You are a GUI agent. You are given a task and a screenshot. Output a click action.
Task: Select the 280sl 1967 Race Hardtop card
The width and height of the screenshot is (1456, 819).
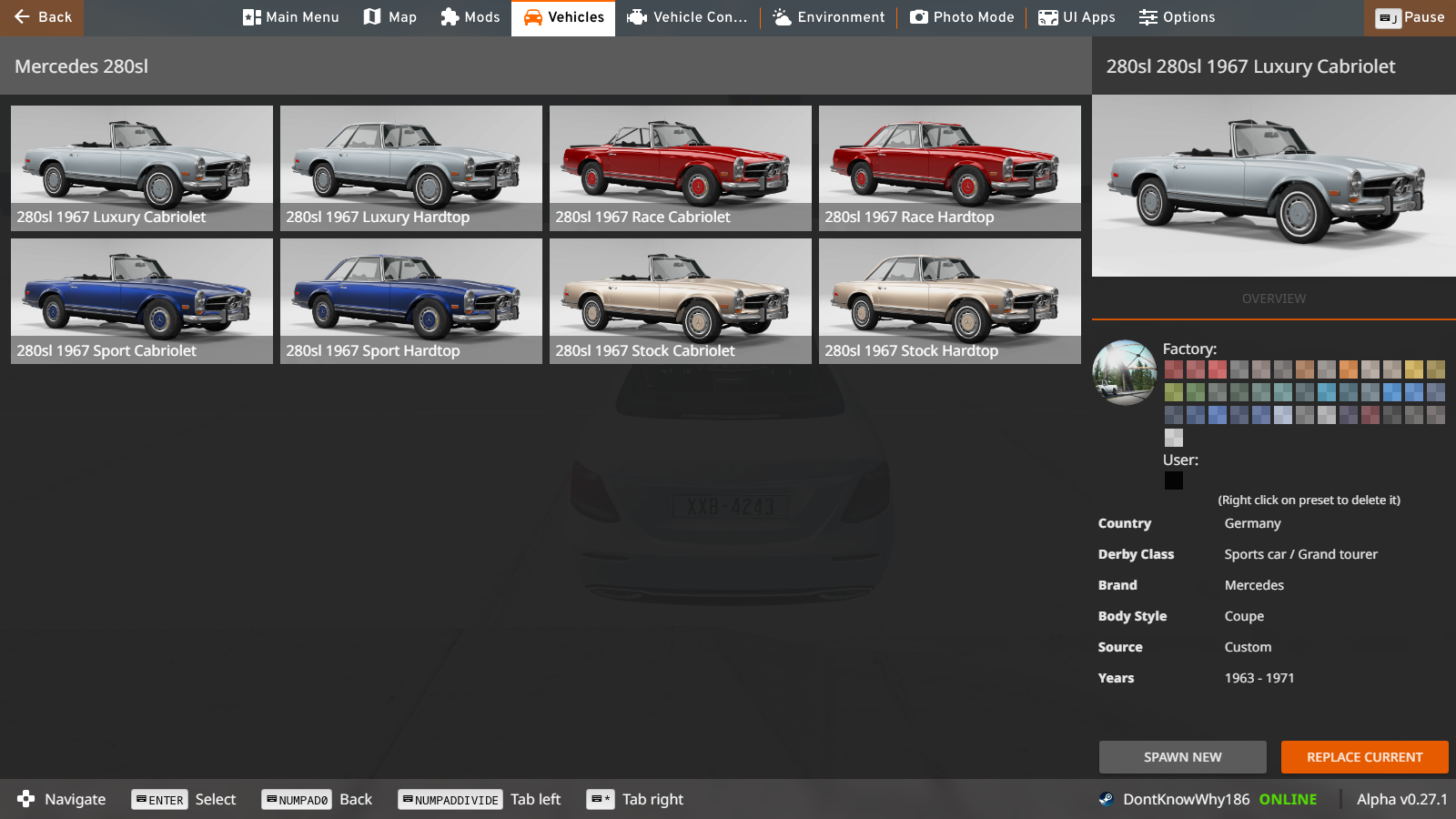[x=950, y=168]
